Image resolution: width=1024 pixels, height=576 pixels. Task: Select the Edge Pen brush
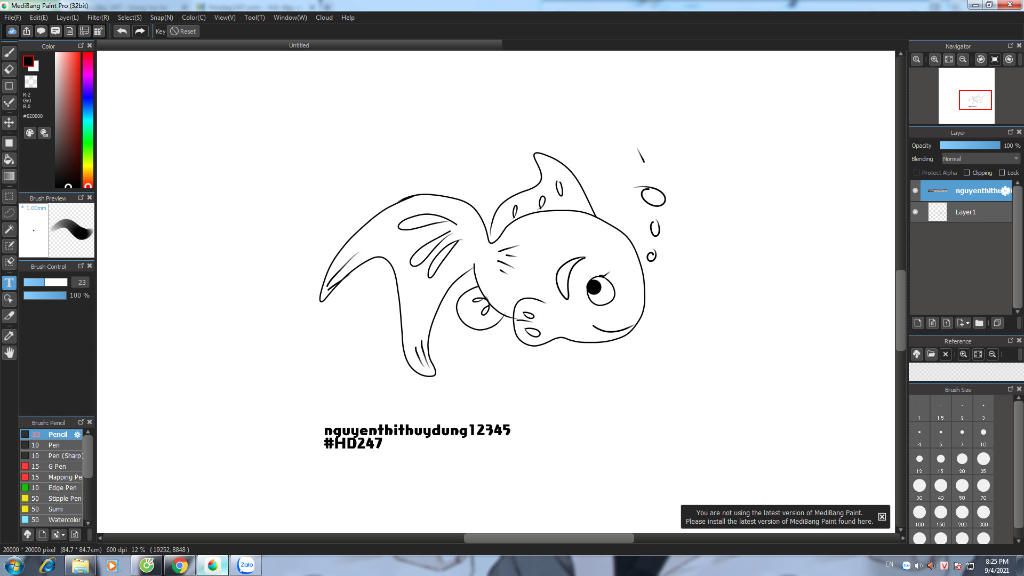pos(52,488)
